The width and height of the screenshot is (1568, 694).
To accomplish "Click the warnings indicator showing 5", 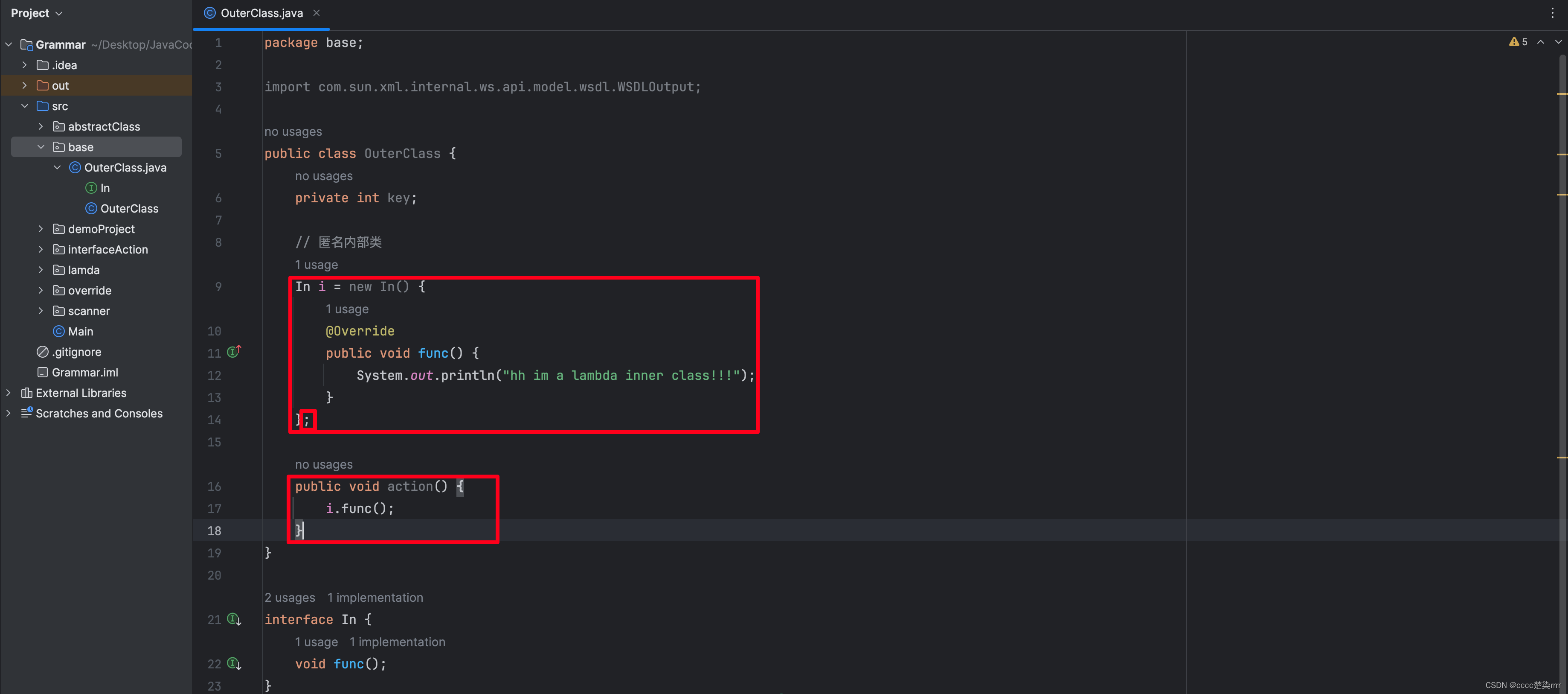I will 1518,42.
